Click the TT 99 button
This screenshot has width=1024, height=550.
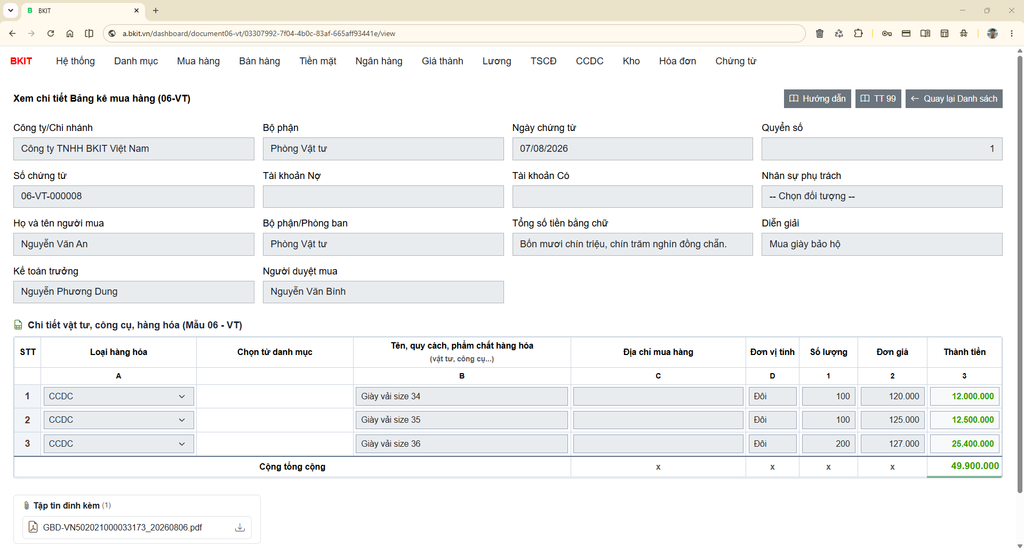point(878,99)
